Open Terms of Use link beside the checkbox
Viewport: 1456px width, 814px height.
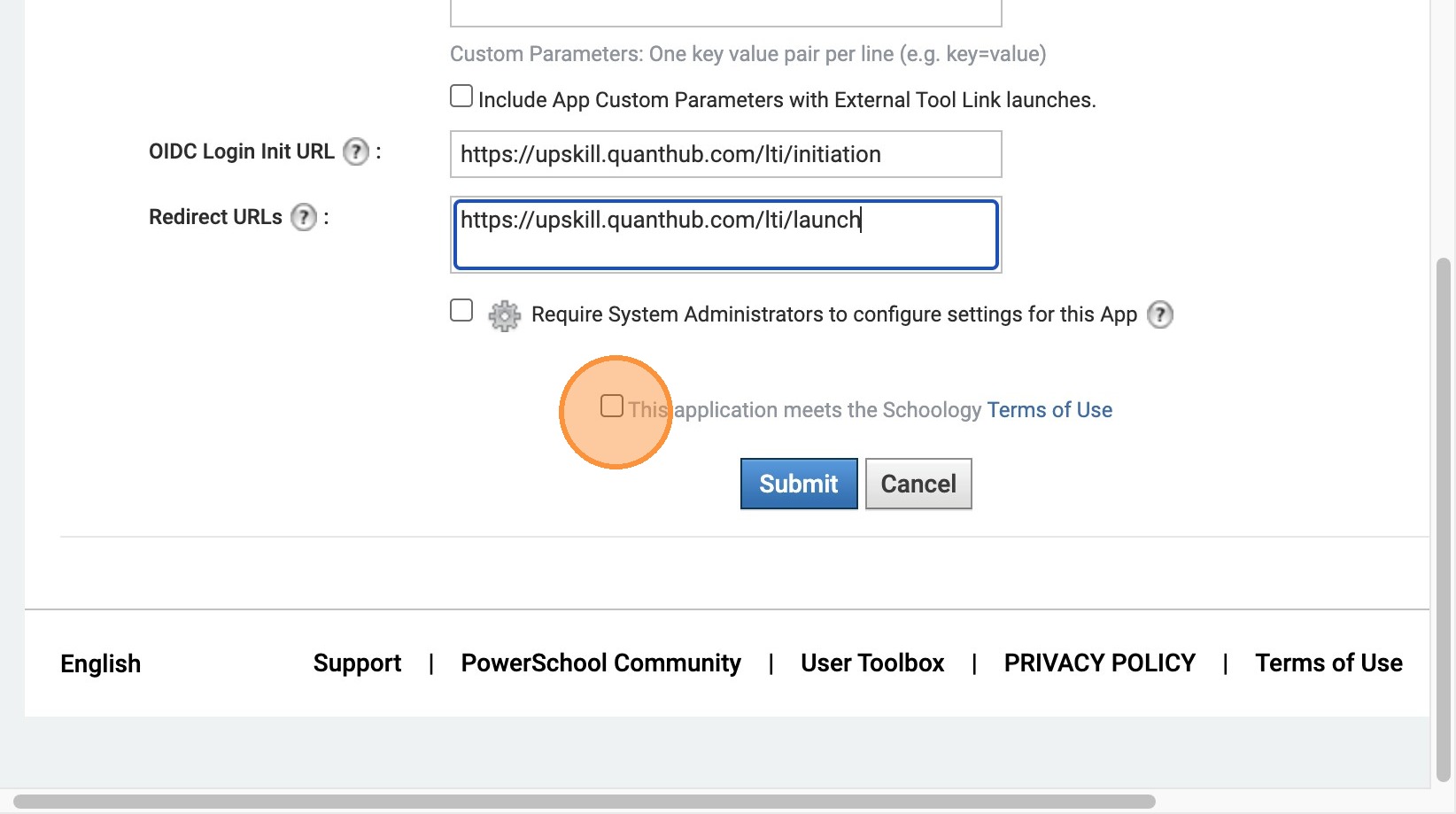tap(1049, 410)
